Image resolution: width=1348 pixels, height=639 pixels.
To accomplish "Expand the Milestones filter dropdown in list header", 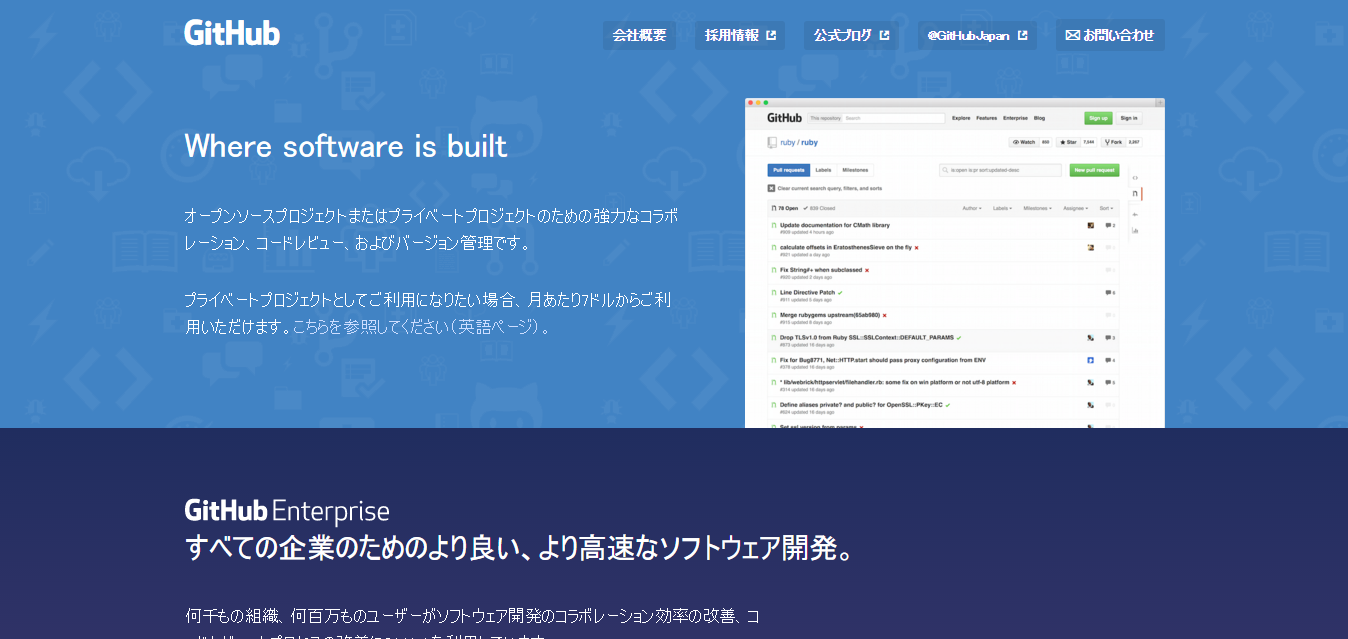I will point(1036,208).
